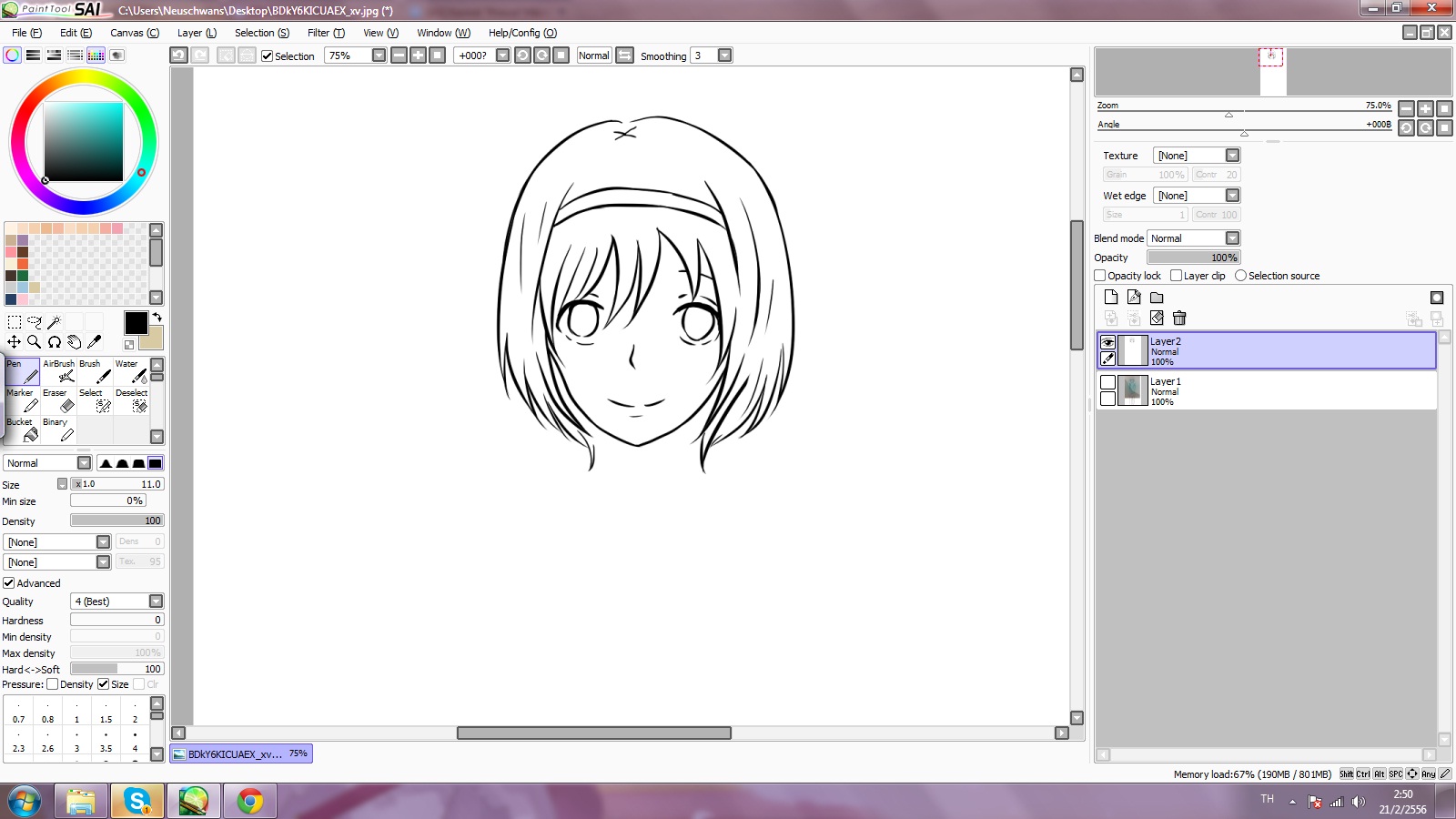The height and width of the screenshot is (819, 1456).
Task: Select the Water brush tool
Action: pos(132,371)
